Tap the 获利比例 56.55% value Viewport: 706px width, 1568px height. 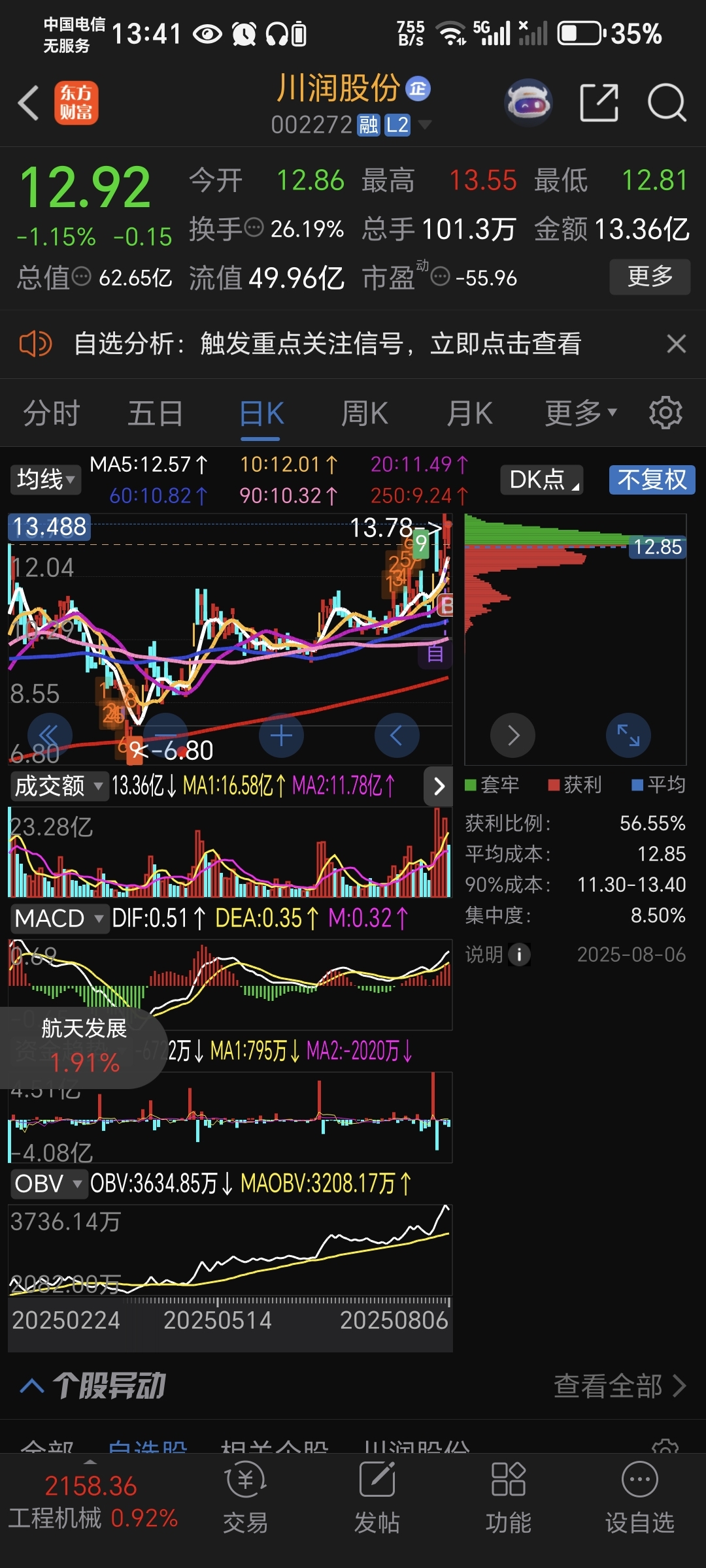point(652,823)
